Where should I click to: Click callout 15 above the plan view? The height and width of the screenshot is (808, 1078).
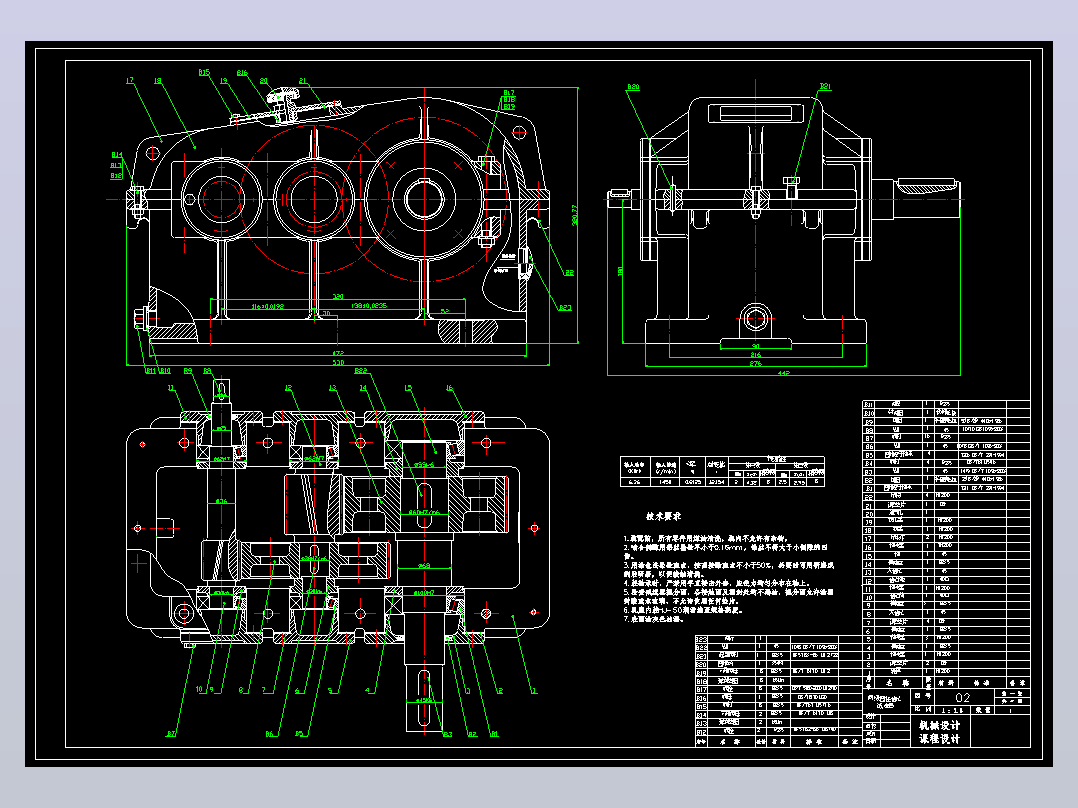[x=408, y=388]
